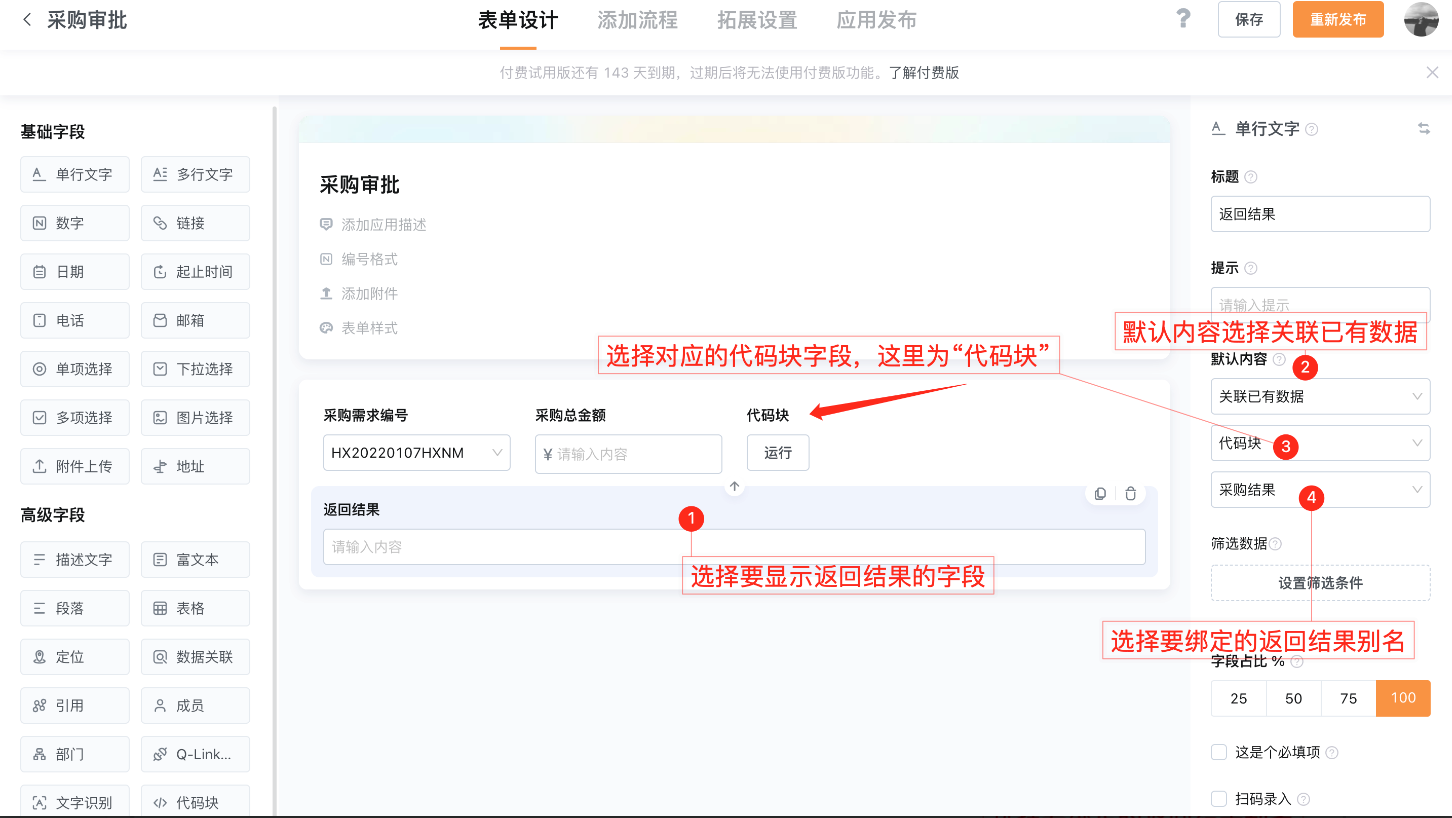This screenshot has height=818, width=1452.
Task: Add 多项选择 field from the palette
Action: coord(75,418)
